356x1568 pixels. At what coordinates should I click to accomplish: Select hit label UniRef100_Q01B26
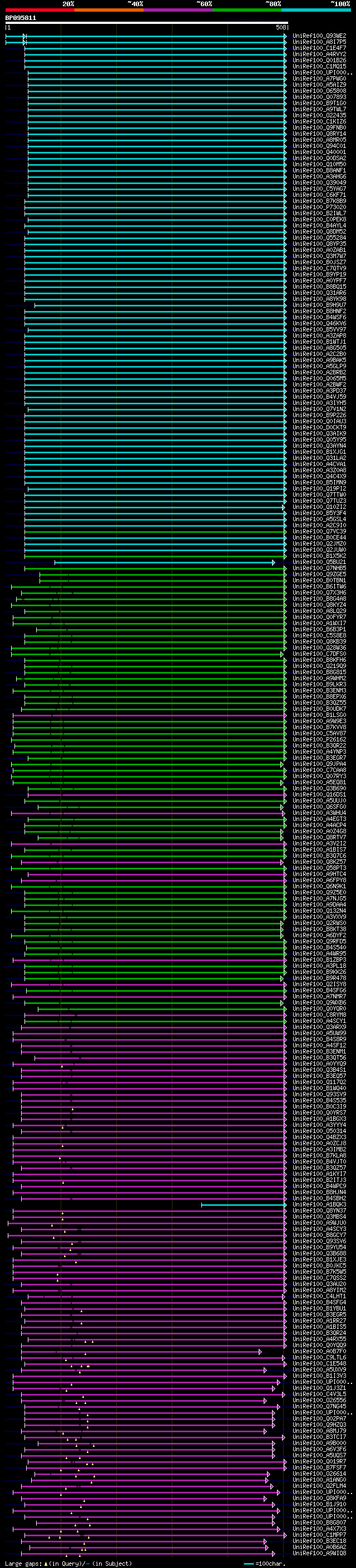coord(319,60)
